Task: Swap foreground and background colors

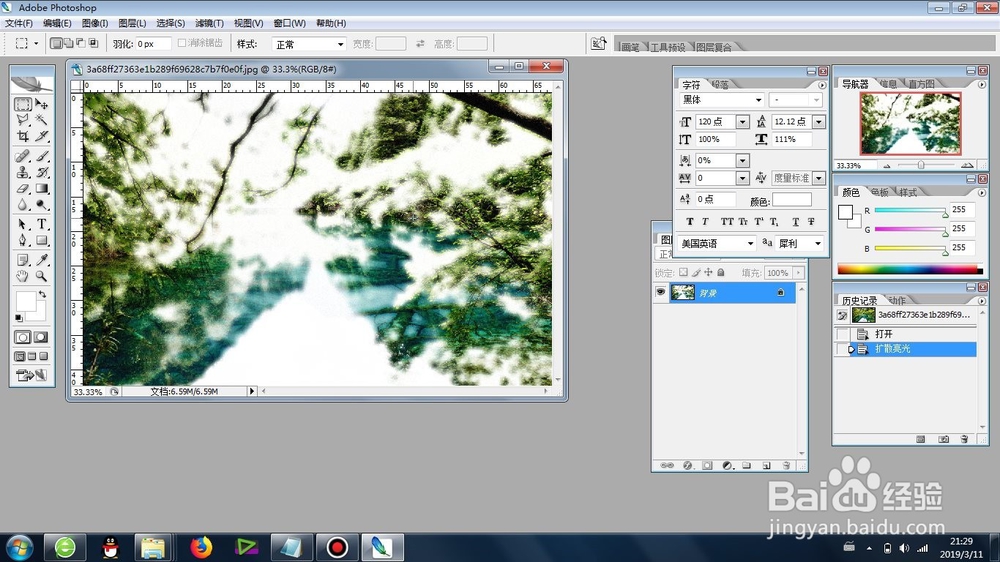Action: click(42, 295)
